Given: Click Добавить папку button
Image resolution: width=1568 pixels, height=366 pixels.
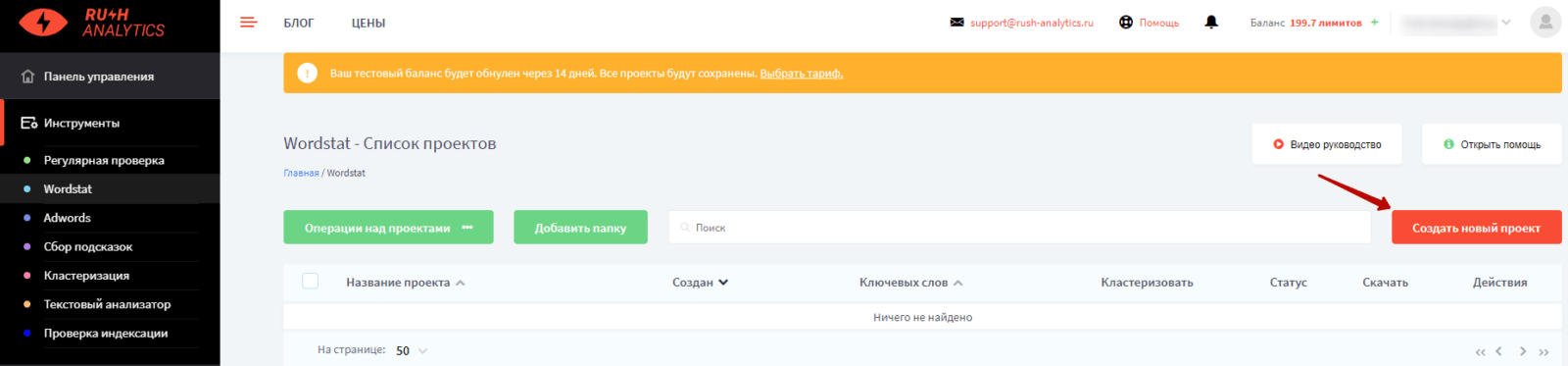Looking at the screenshot, I should click(x=580, y=227).
